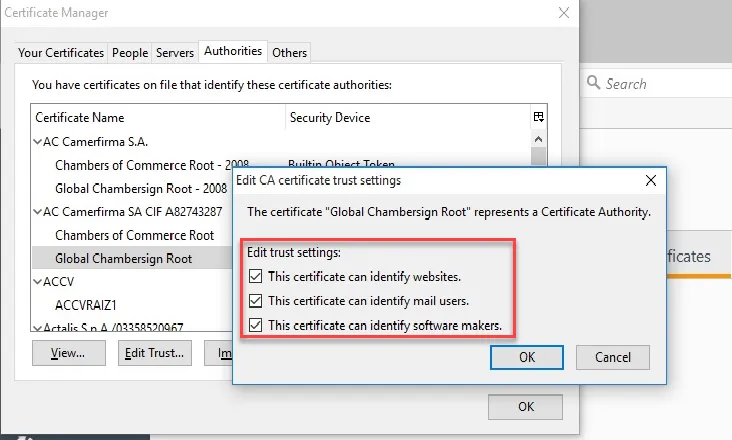Open the Others tab

tap(290, 52)
